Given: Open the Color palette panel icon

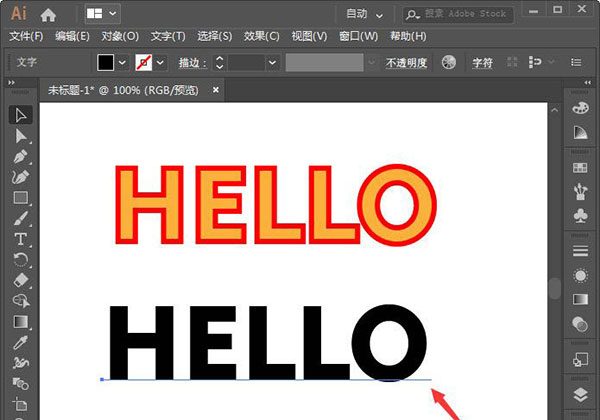Looking at the screenshot, I should (580, 108).
